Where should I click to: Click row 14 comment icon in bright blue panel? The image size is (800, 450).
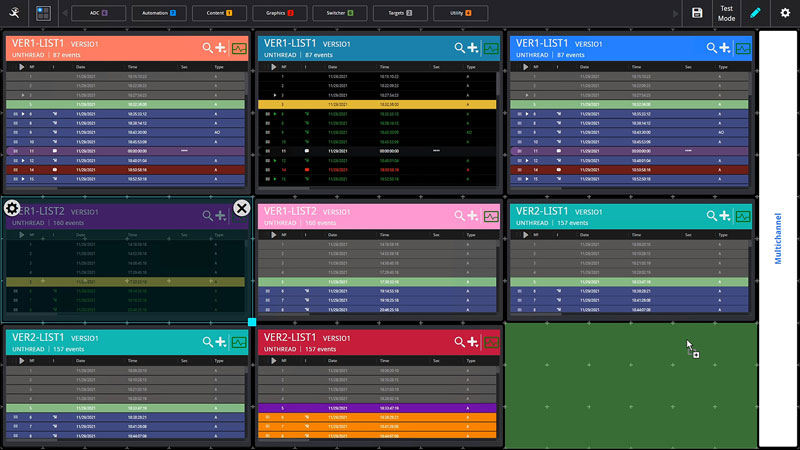click(x=559, y=170)
